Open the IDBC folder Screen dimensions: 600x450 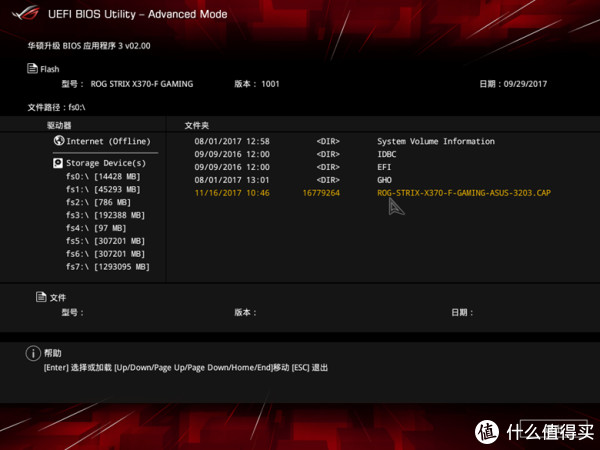coord(386,154)
